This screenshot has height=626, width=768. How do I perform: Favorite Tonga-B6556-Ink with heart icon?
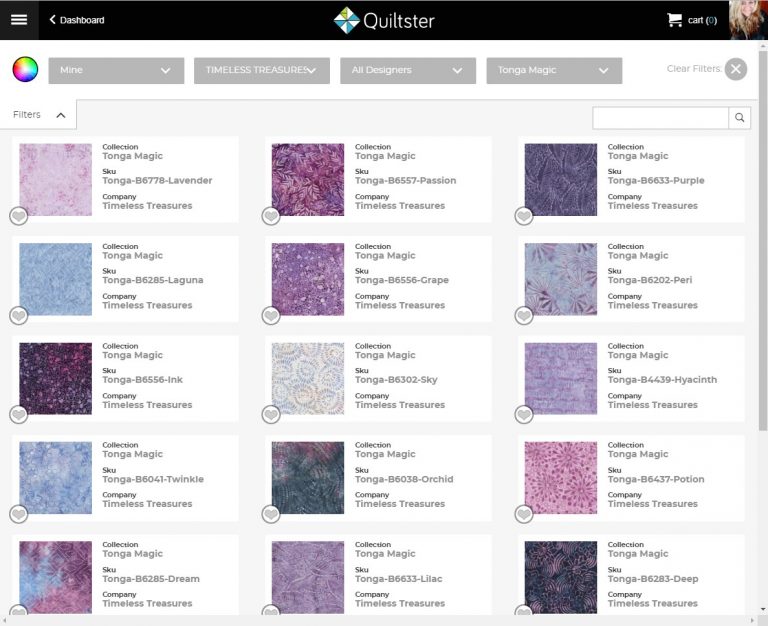(x=19, y=415)
